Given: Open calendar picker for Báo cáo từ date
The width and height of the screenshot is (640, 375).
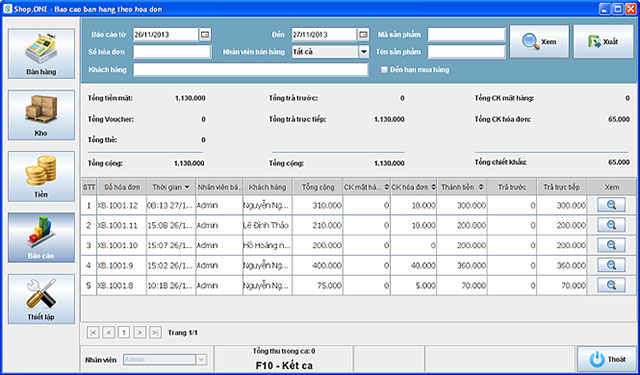Looking at the screenshot, I should (x=205, y=35).
